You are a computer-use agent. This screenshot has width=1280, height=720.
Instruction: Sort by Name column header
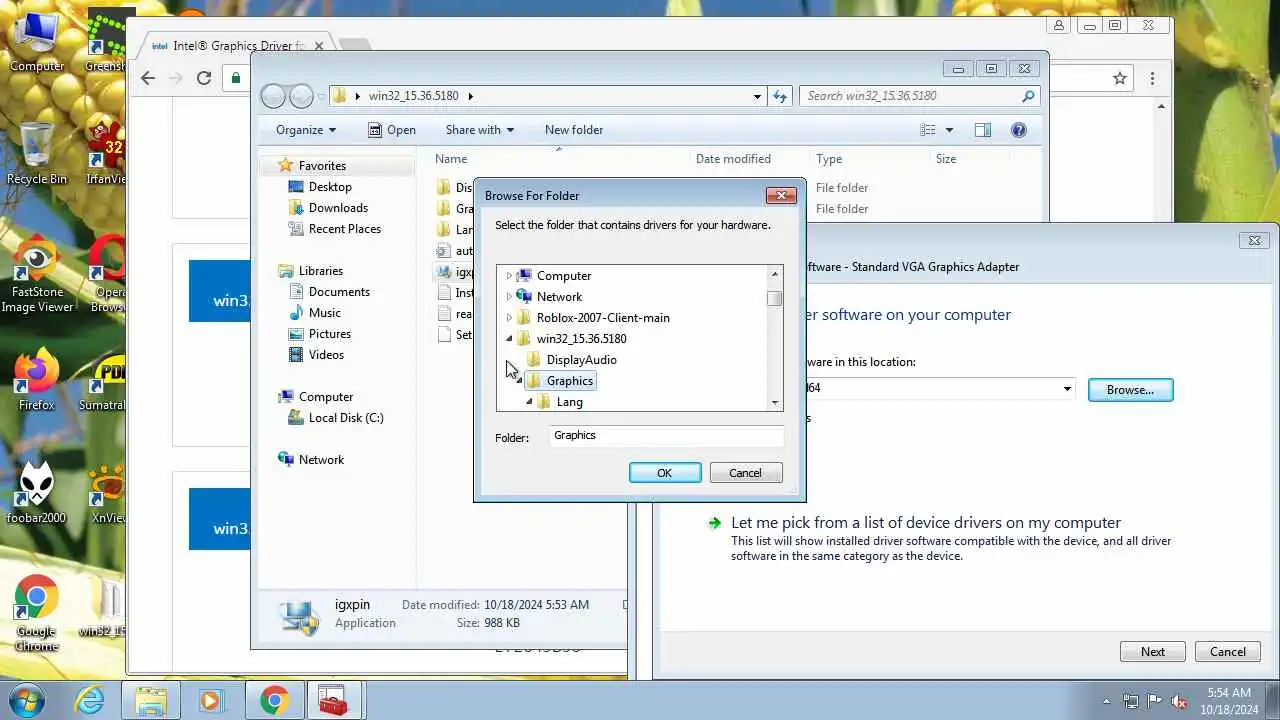pyautogui.click(x=451, y=159)
